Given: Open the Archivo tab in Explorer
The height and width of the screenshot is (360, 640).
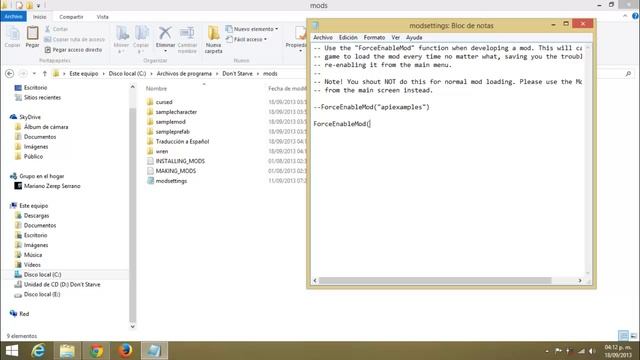Looking at the screenshot, I should click(13, 17).
